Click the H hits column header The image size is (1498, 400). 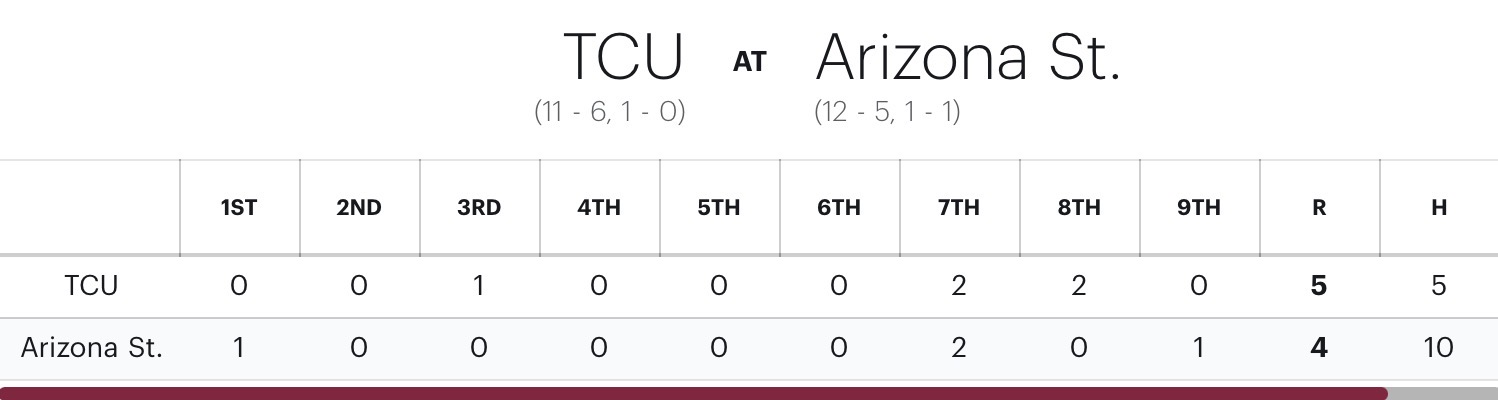(1439, 208)
